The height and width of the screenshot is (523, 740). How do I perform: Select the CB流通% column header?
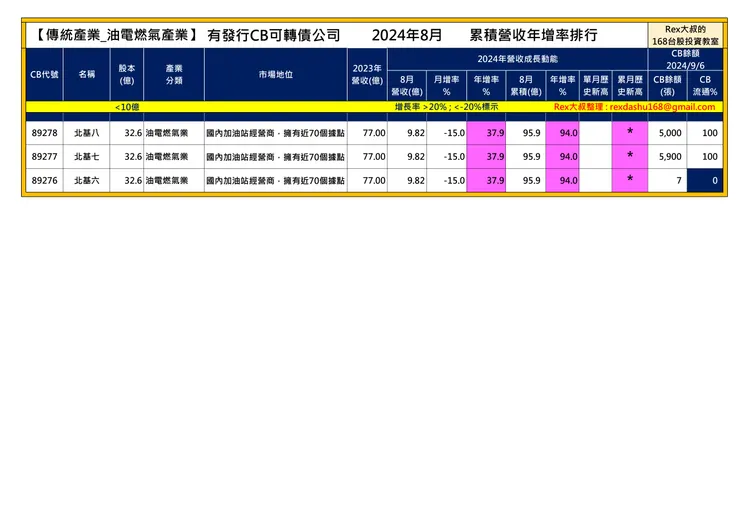[705, 85]
